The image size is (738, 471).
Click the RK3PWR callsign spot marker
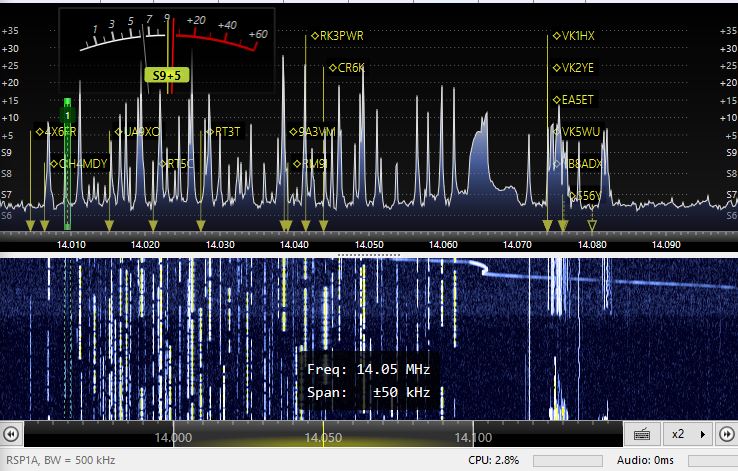[339, 35]
